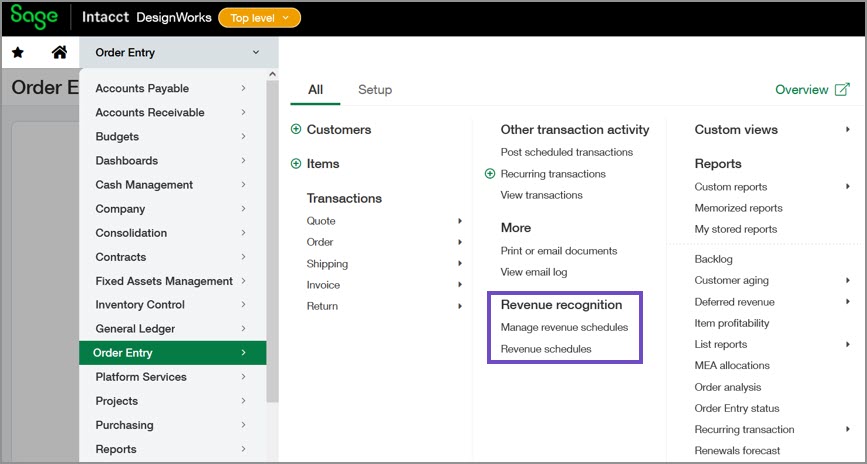Click the Overview link

point(801,90)
